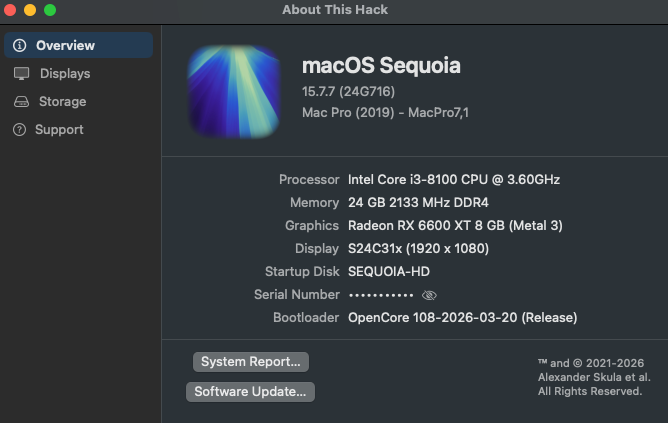Viewport: 668px width, 423px height.
Task: Click the Displays monitor icon in sidebar
Action: [21, 73]
